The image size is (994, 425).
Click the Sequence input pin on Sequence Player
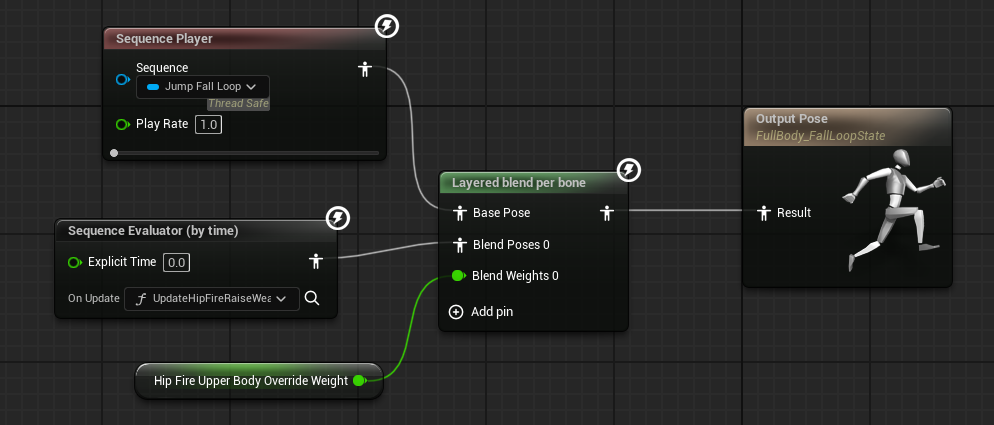(x=123, y=79)
